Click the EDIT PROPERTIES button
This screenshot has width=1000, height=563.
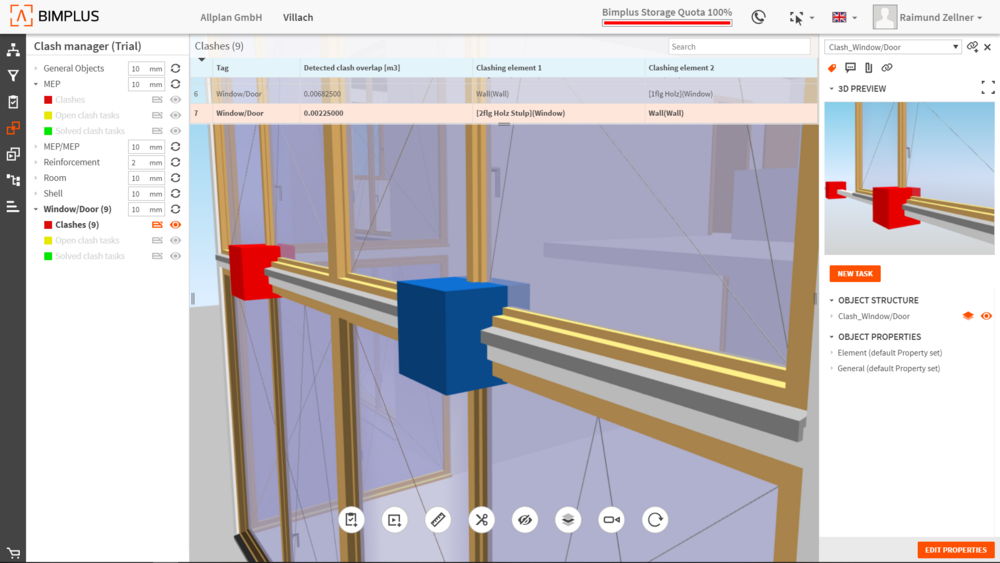coord(955,550)
